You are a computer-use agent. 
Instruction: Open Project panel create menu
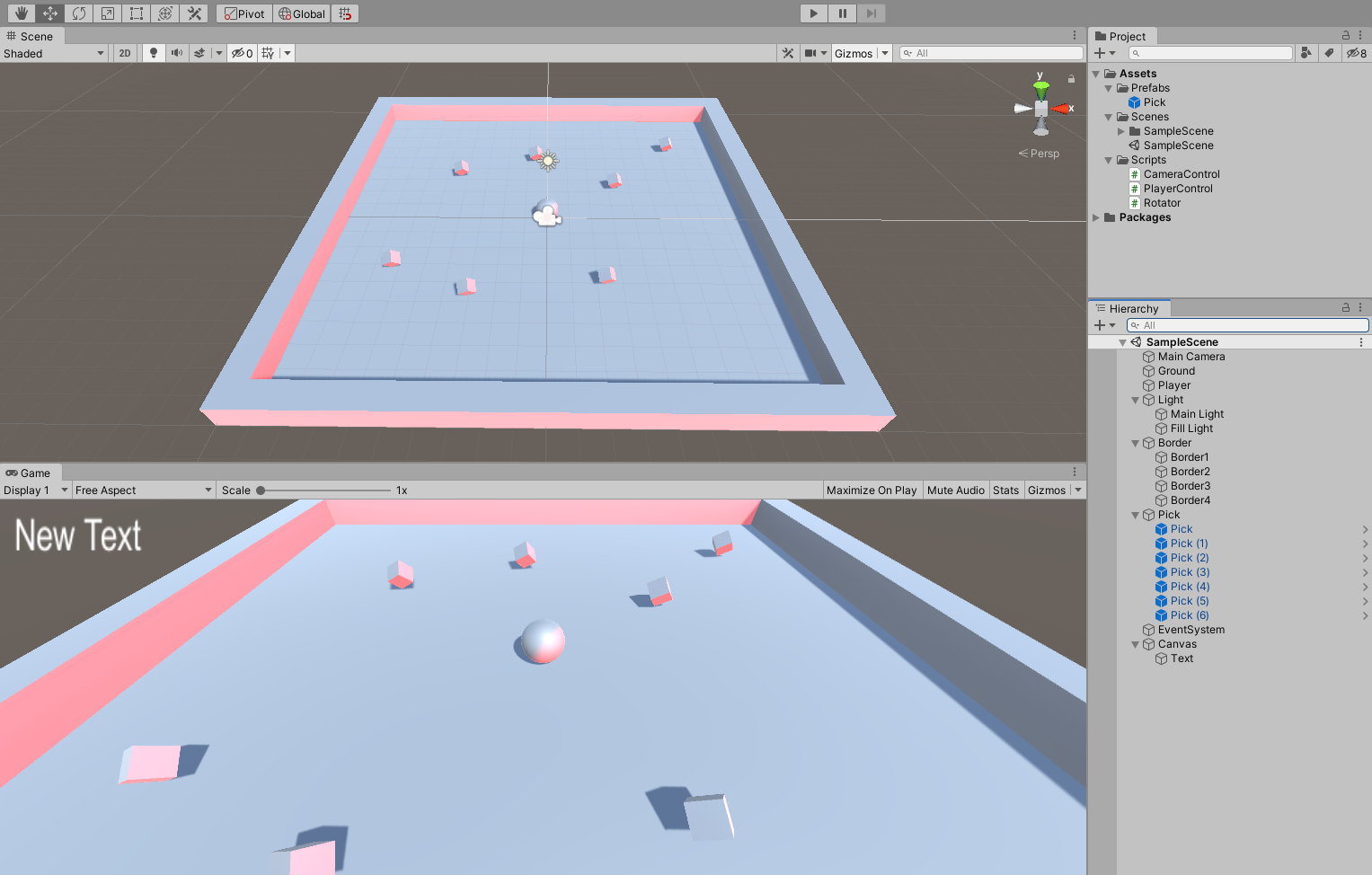point(1104,53)
